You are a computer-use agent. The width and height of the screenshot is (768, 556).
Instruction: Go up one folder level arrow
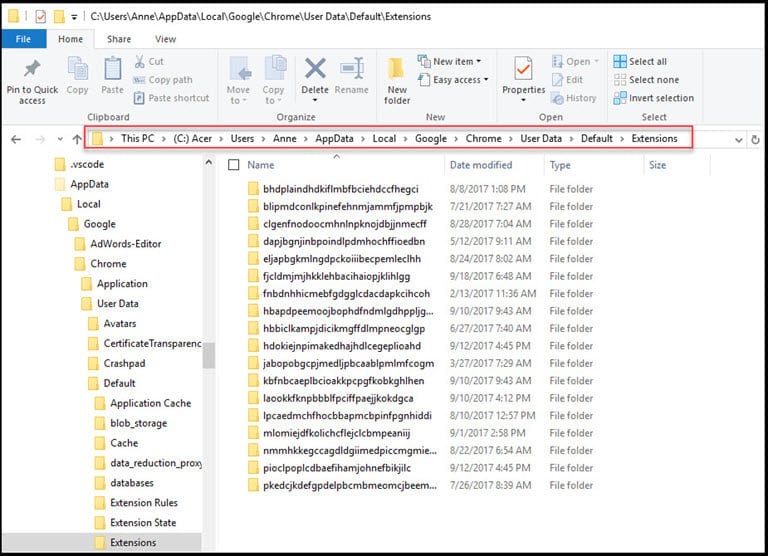tap(77, 139)
